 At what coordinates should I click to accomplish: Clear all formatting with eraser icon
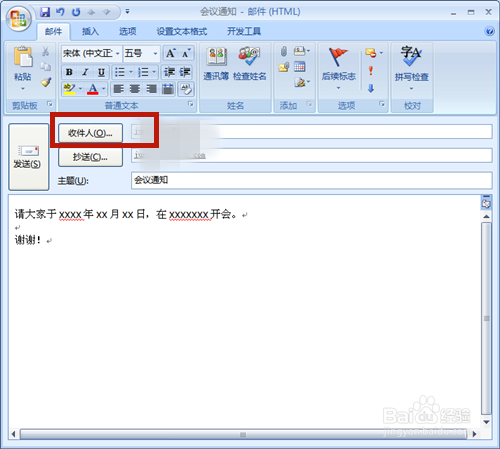(186, 89)
